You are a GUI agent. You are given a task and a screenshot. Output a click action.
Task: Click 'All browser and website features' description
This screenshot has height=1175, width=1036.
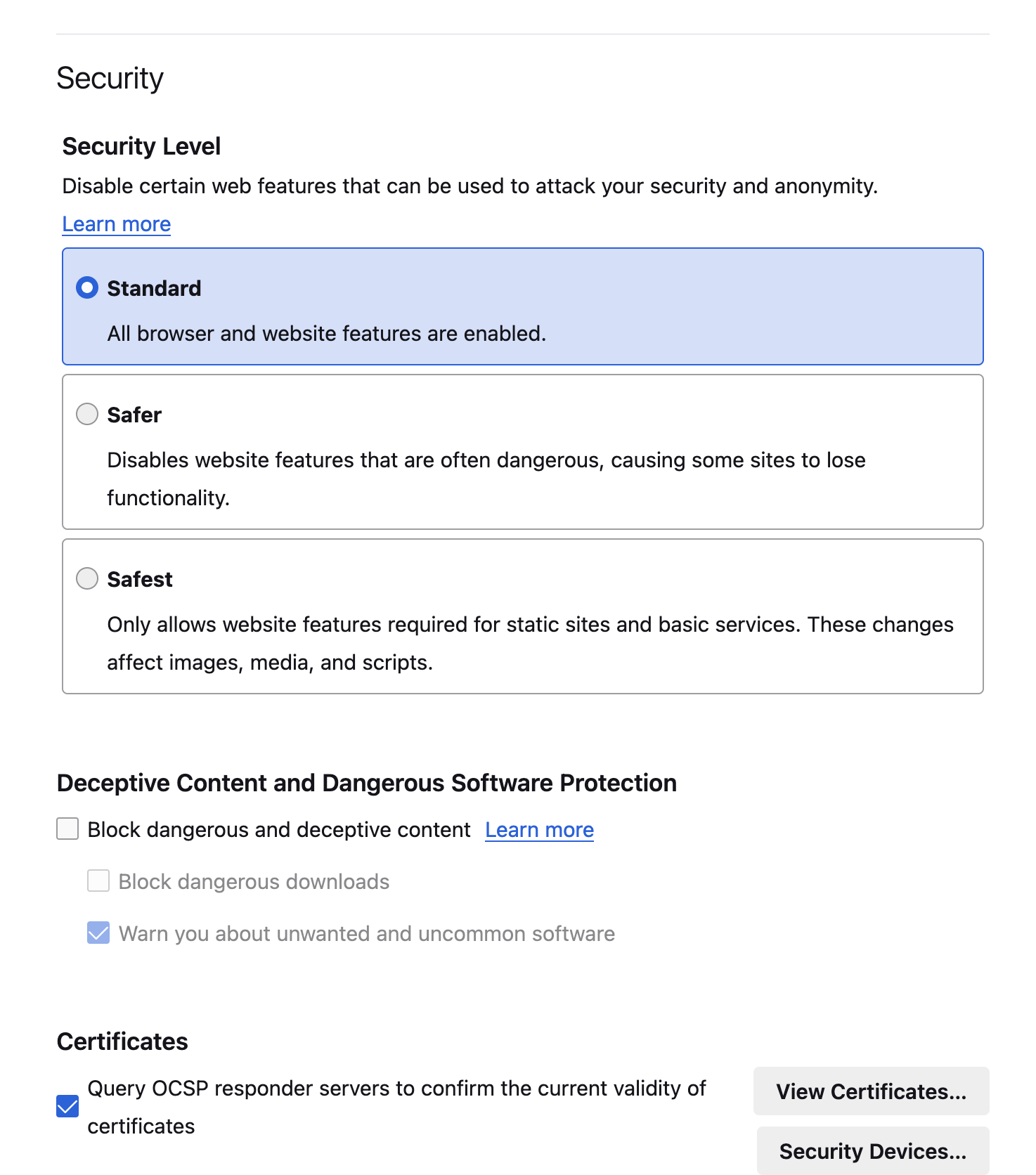(x=326, y=334)
